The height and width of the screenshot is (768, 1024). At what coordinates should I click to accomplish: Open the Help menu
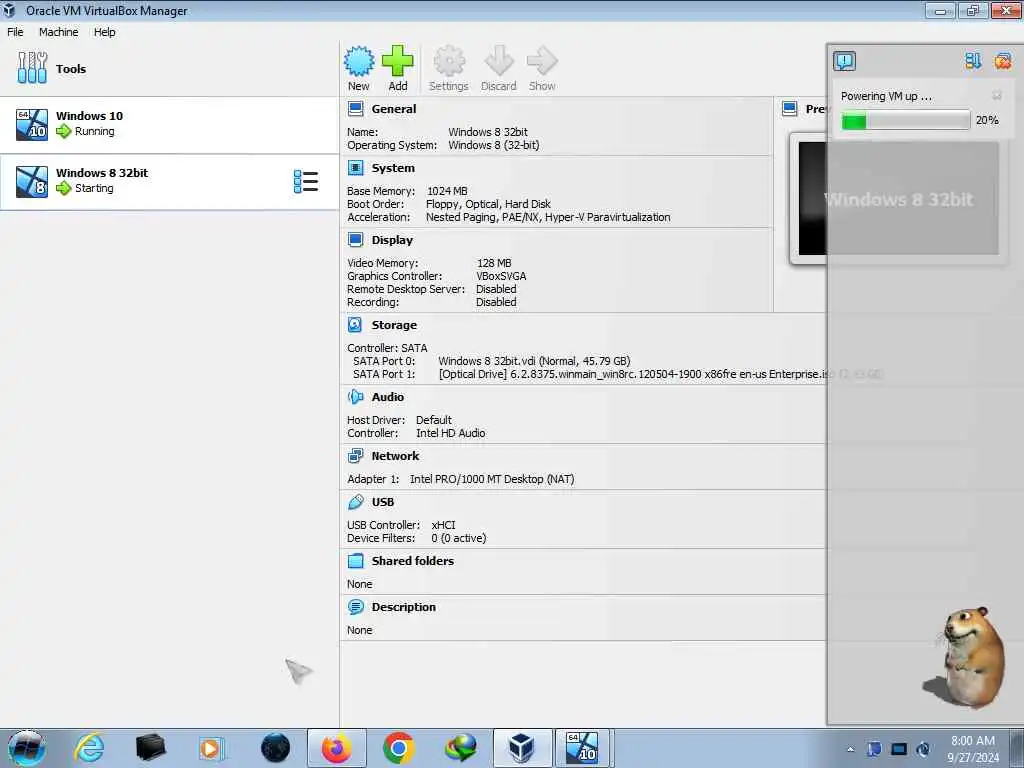pyautogui.click(x=104, y=32)
